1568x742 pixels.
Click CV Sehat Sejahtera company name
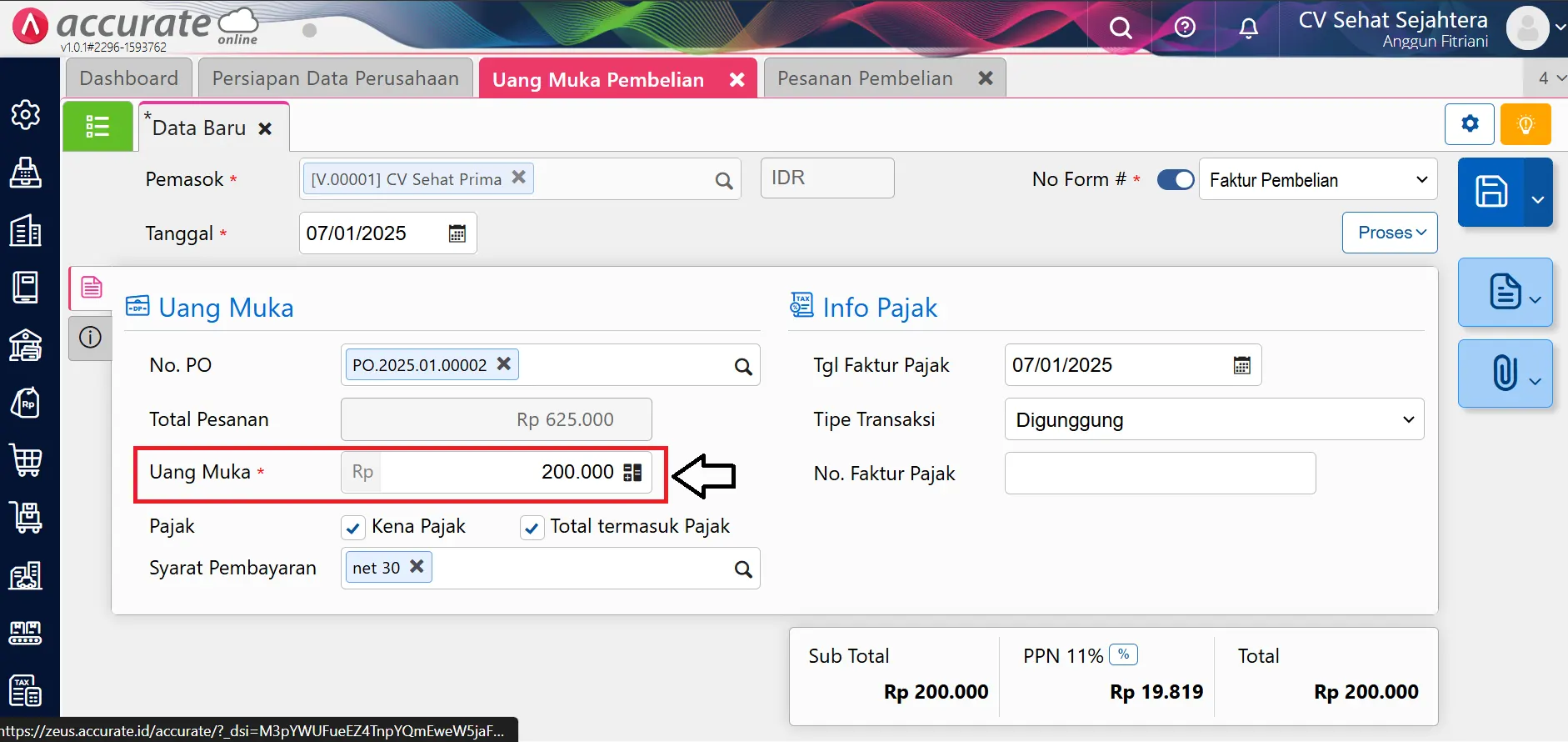tap(1393, 20)
